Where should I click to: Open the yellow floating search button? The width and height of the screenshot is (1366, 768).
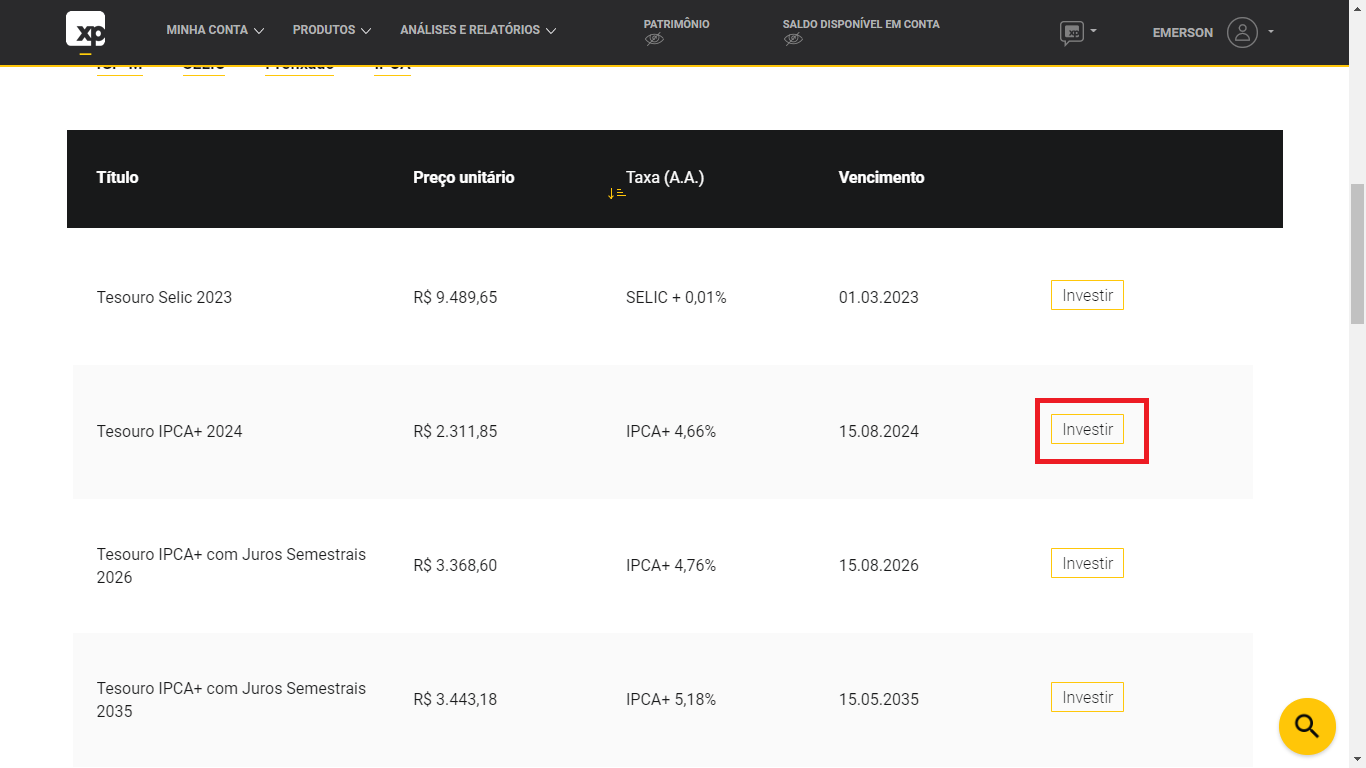coord(1307,726)
